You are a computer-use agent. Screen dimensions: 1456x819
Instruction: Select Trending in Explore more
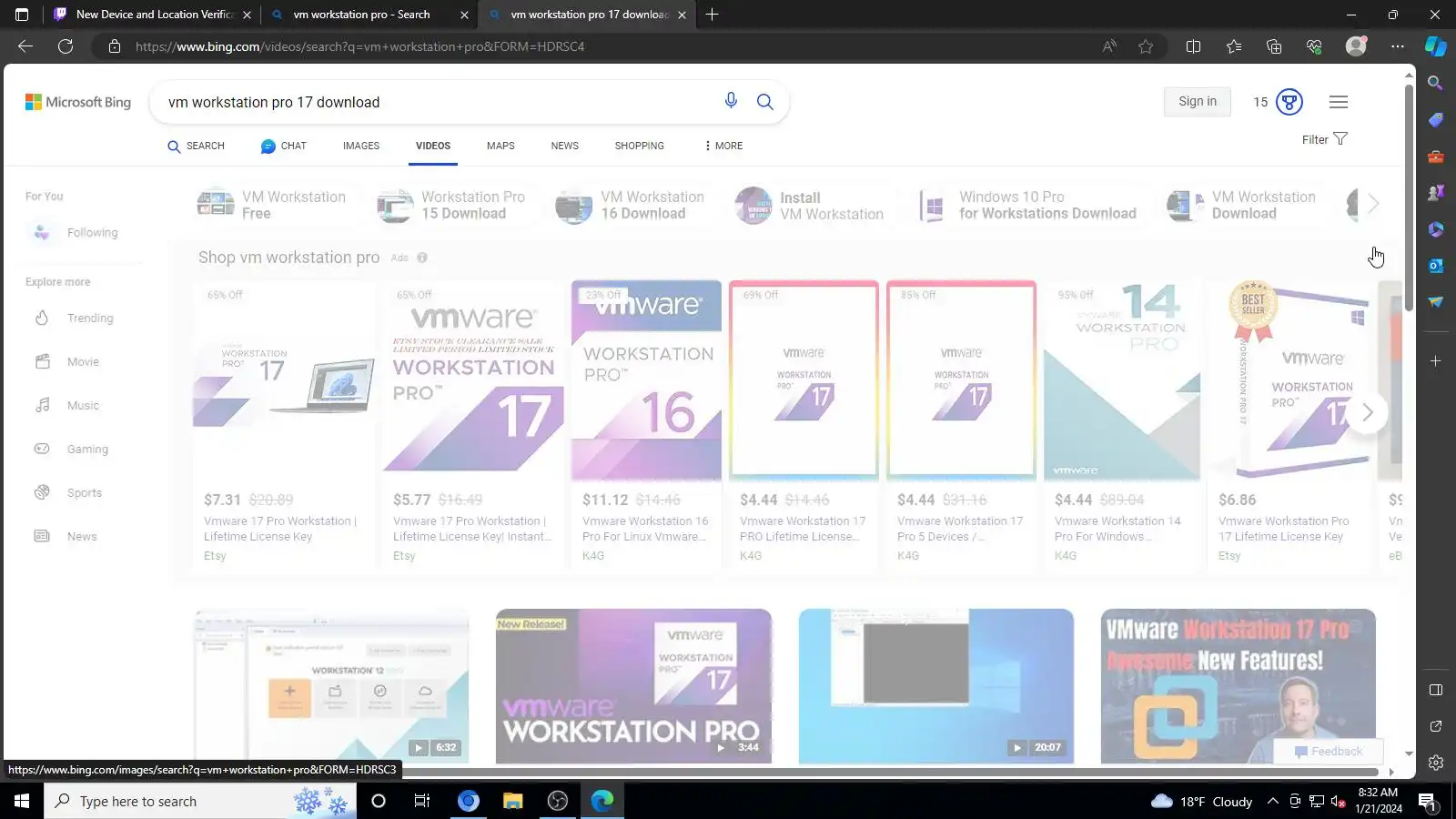(x=75, y=318)
